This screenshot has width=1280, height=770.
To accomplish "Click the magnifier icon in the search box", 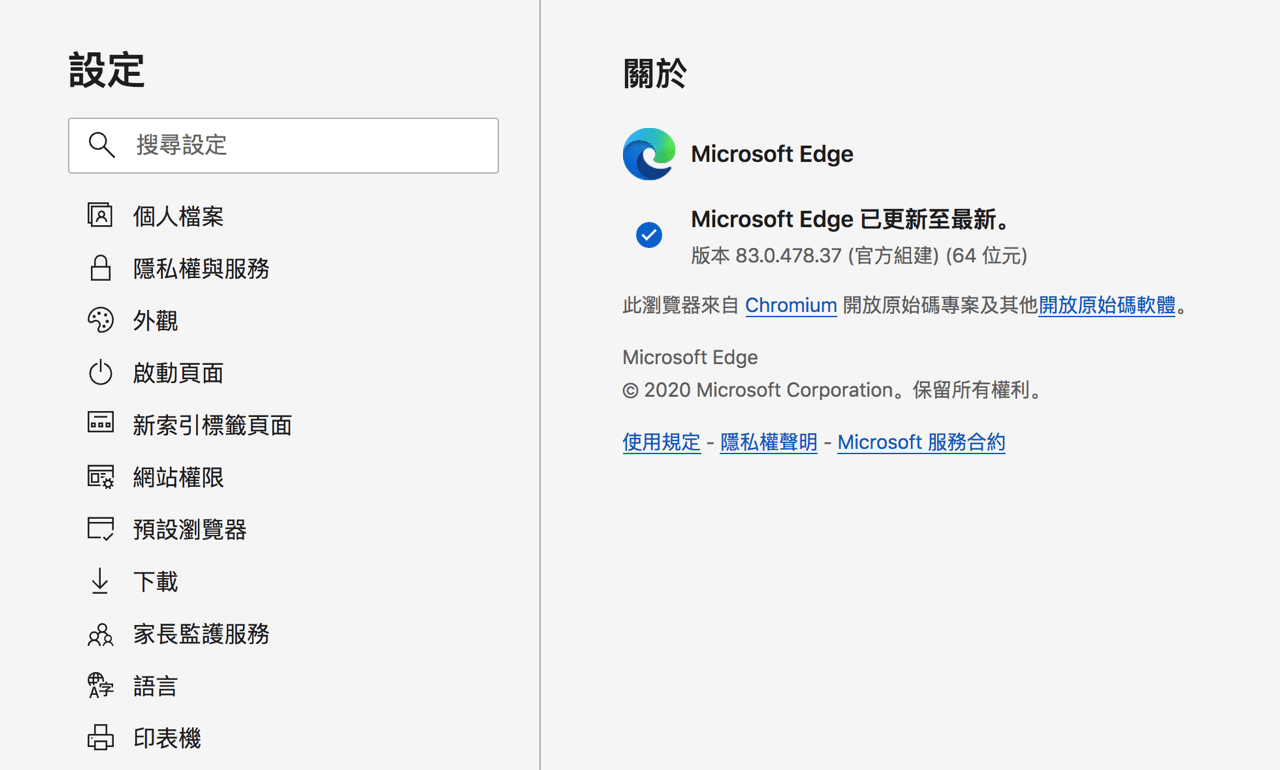I will point(101,145).
